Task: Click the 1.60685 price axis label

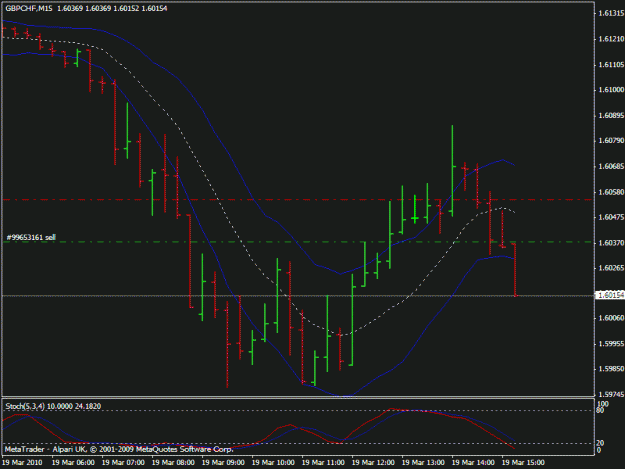Action: point(611,166)
